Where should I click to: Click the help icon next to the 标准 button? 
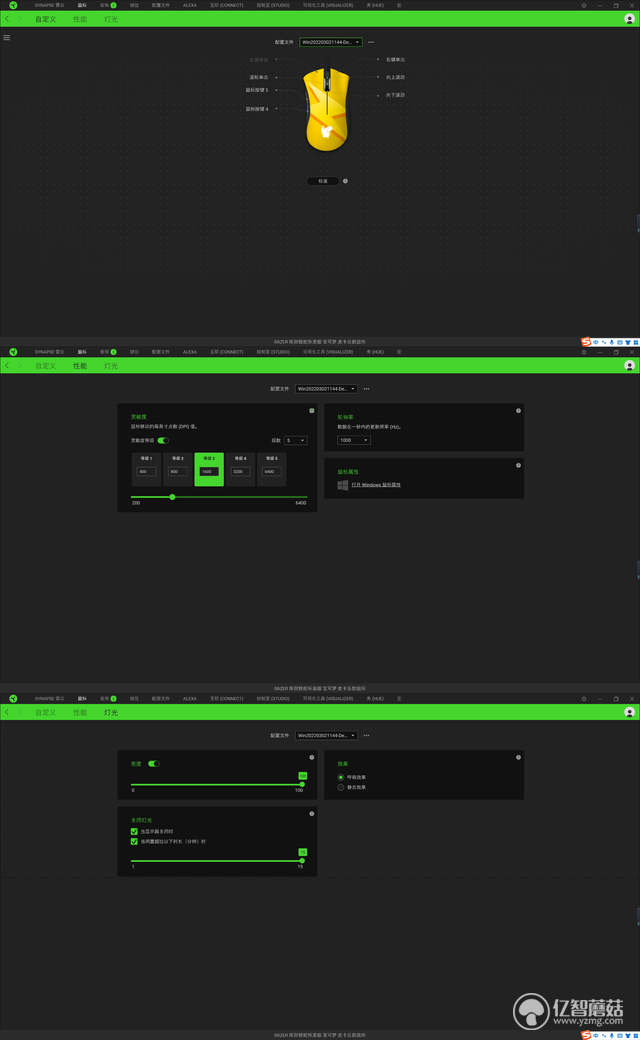pyautogui.click(x=345, y=181)
